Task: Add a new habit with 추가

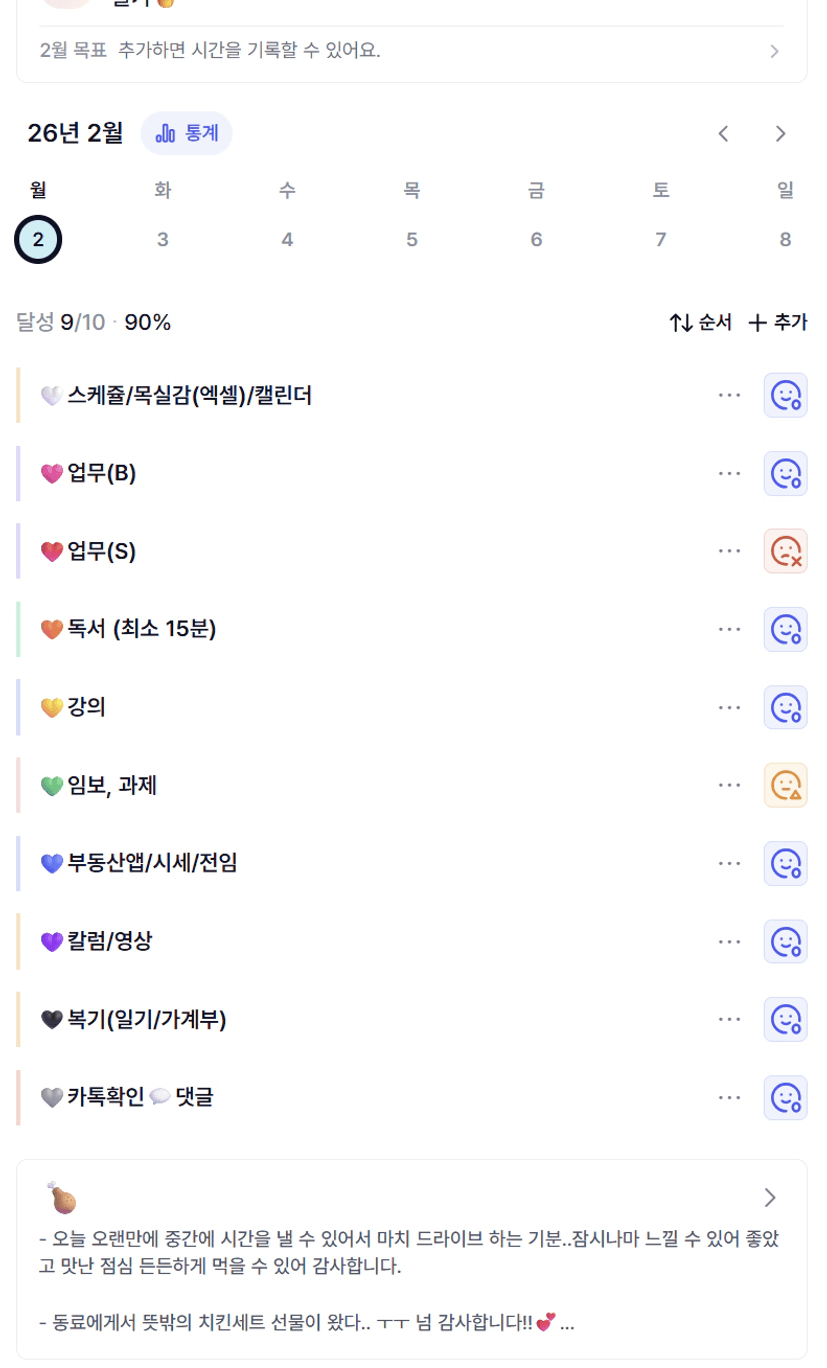Action: (x=778, y=322)
